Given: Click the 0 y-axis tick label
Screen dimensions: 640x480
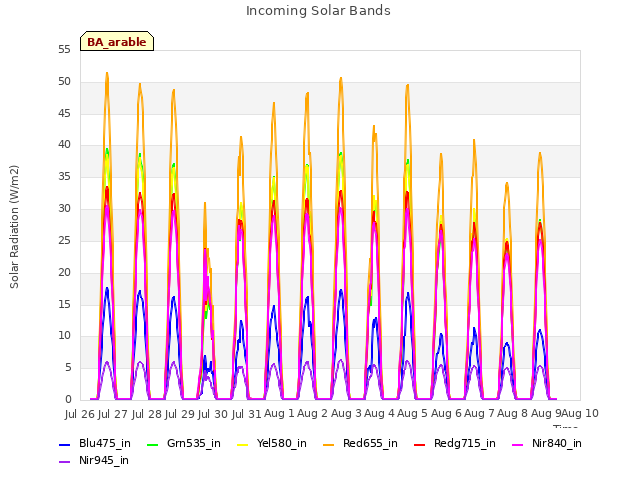Looking at the screenshot, I should coord(68,399).
